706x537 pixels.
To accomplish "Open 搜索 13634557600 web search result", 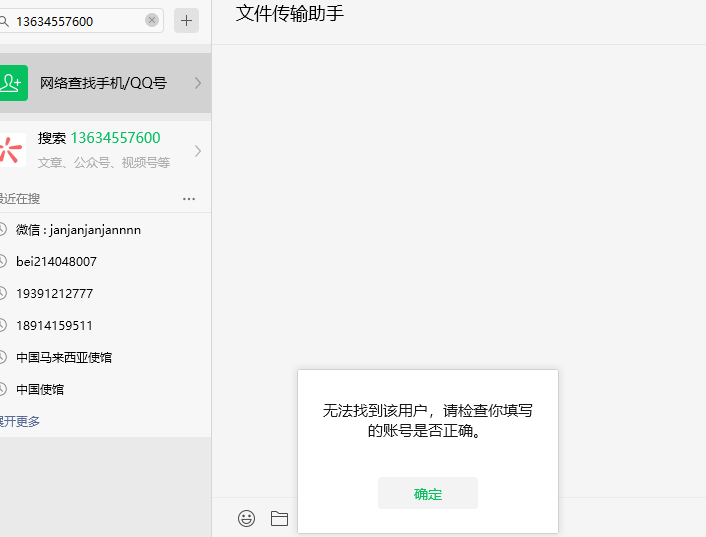I will tap(105, 150).
